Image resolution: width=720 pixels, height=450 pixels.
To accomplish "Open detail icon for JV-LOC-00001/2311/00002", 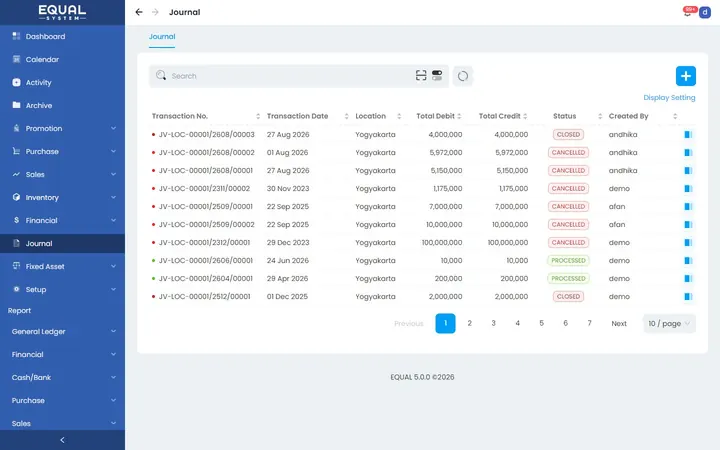I will 688,188.
